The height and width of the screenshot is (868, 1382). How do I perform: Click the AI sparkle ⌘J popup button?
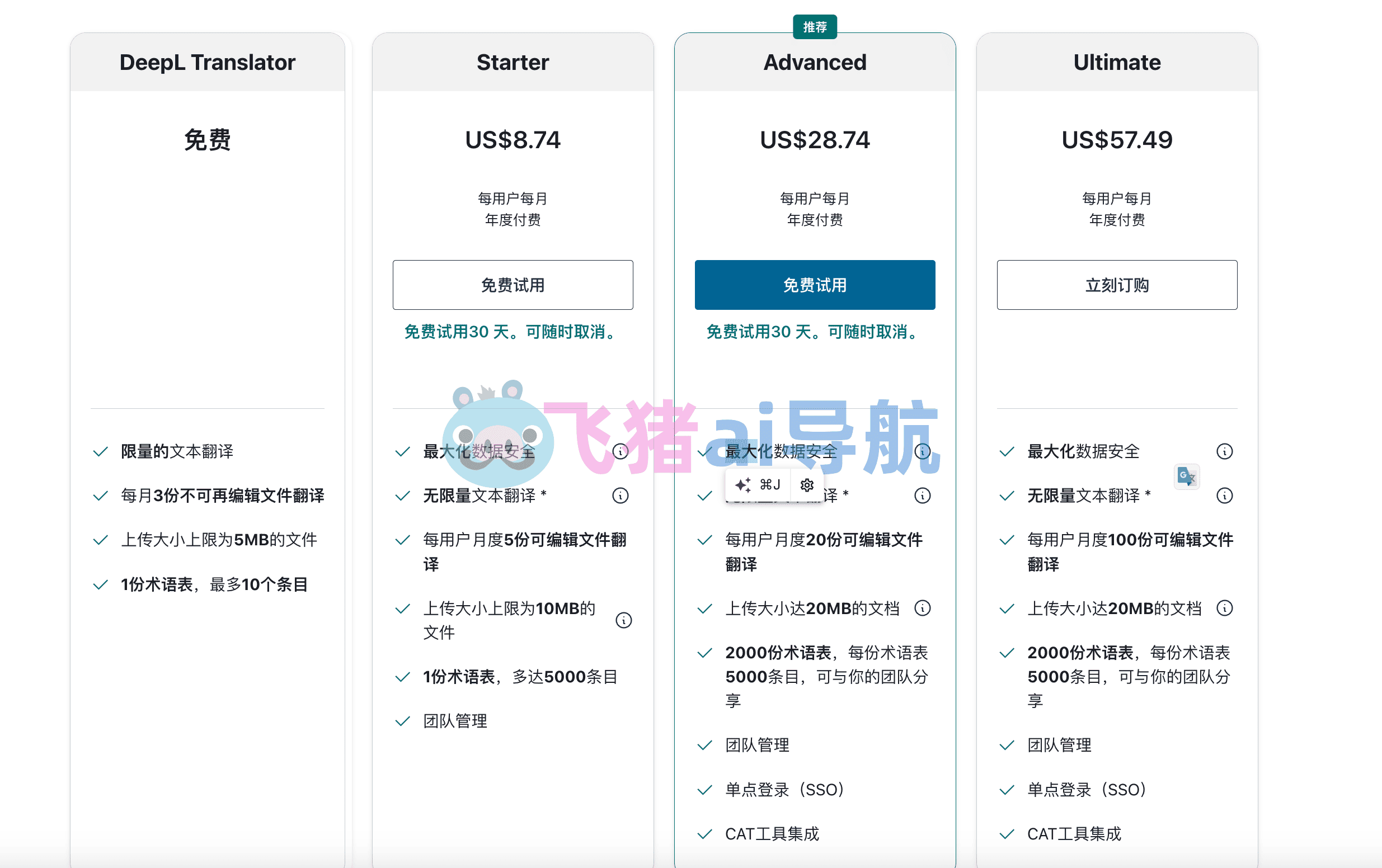tap(758, 485)
